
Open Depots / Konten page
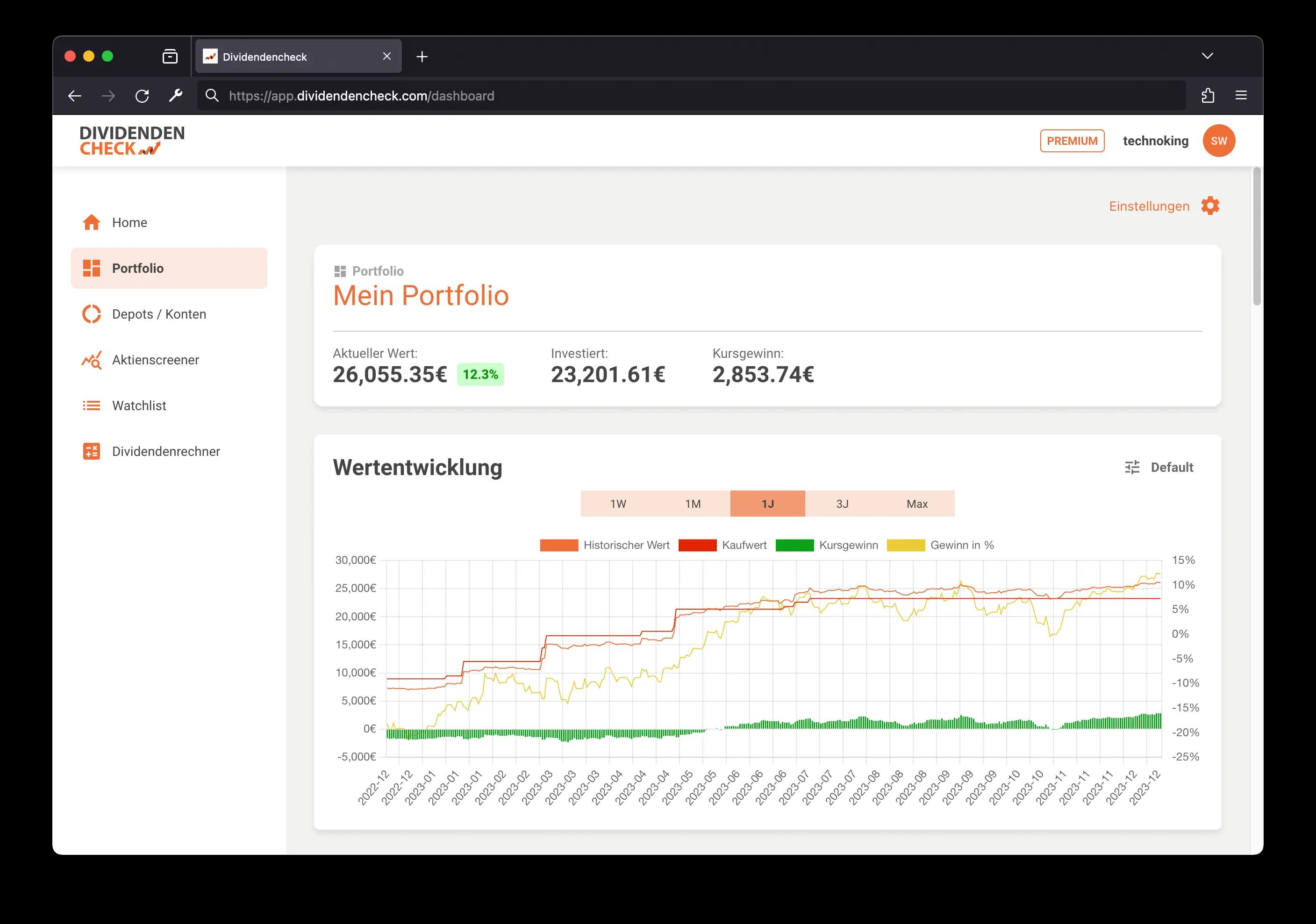(x=169, y=314)
